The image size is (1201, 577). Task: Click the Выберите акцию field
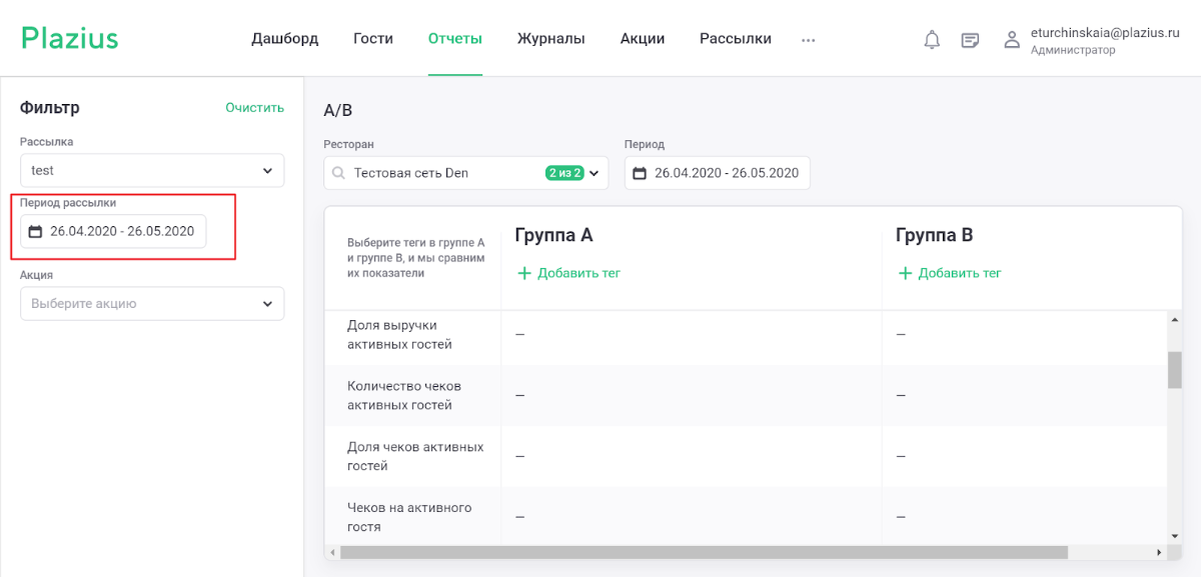point(152,304)
